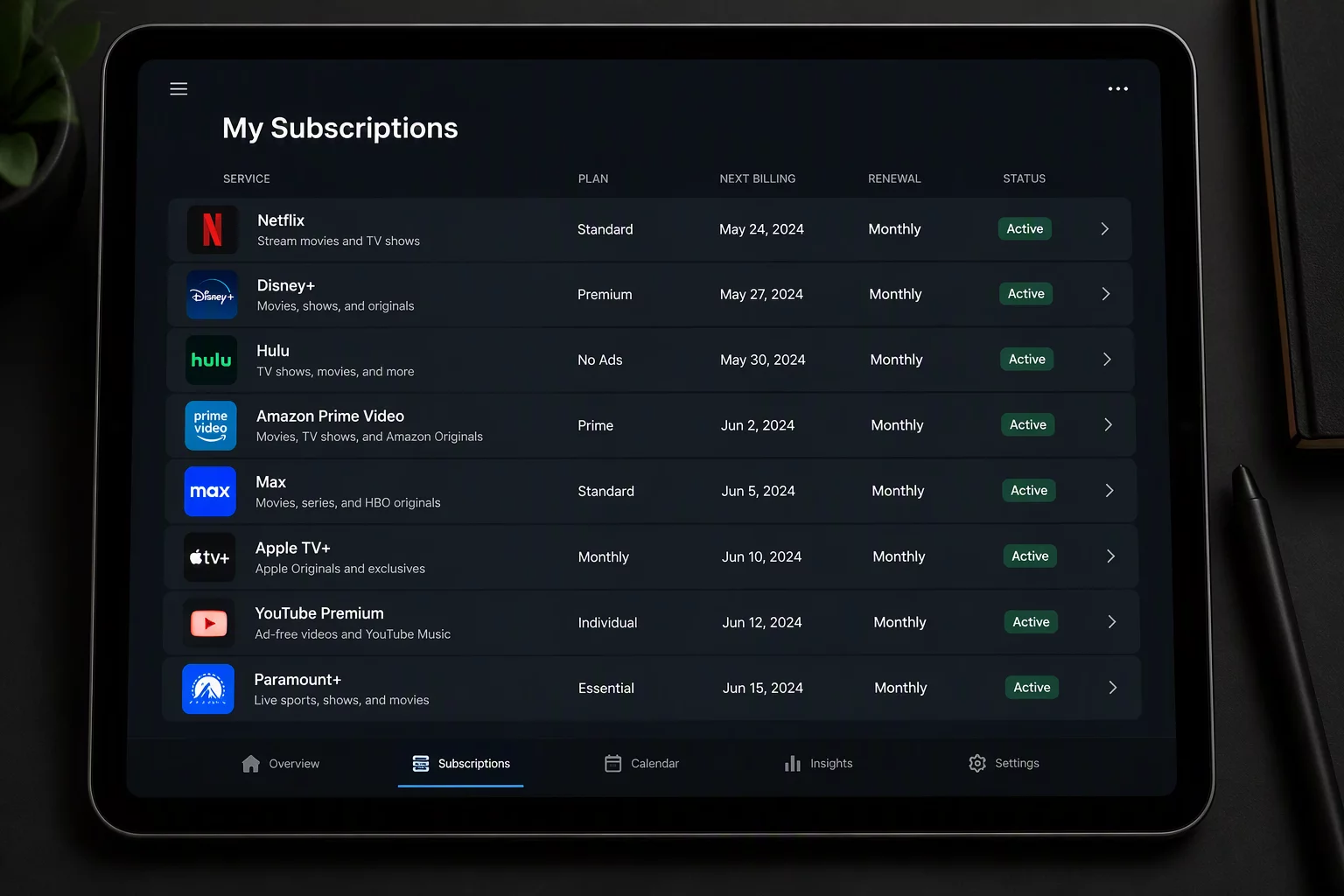1344x896 pixels.
Task: Open the Insights tab
Action: 819,763
